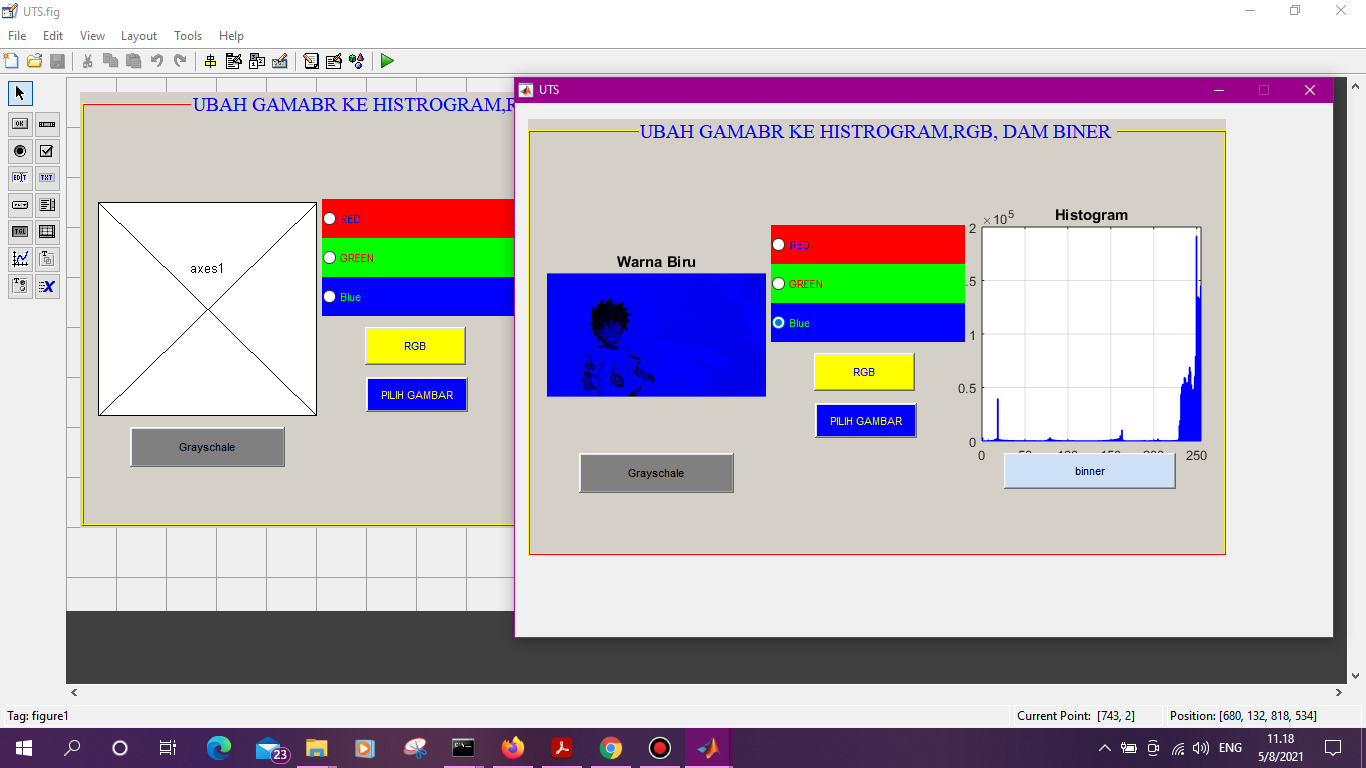Open Windows Start menu
1366x768 pixels.
(24, 748)
